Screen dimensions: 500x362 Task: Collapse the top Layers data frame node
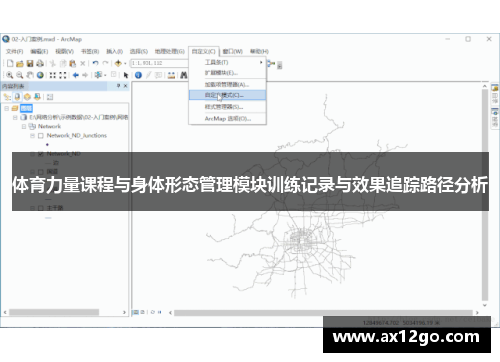click(6, 108)
